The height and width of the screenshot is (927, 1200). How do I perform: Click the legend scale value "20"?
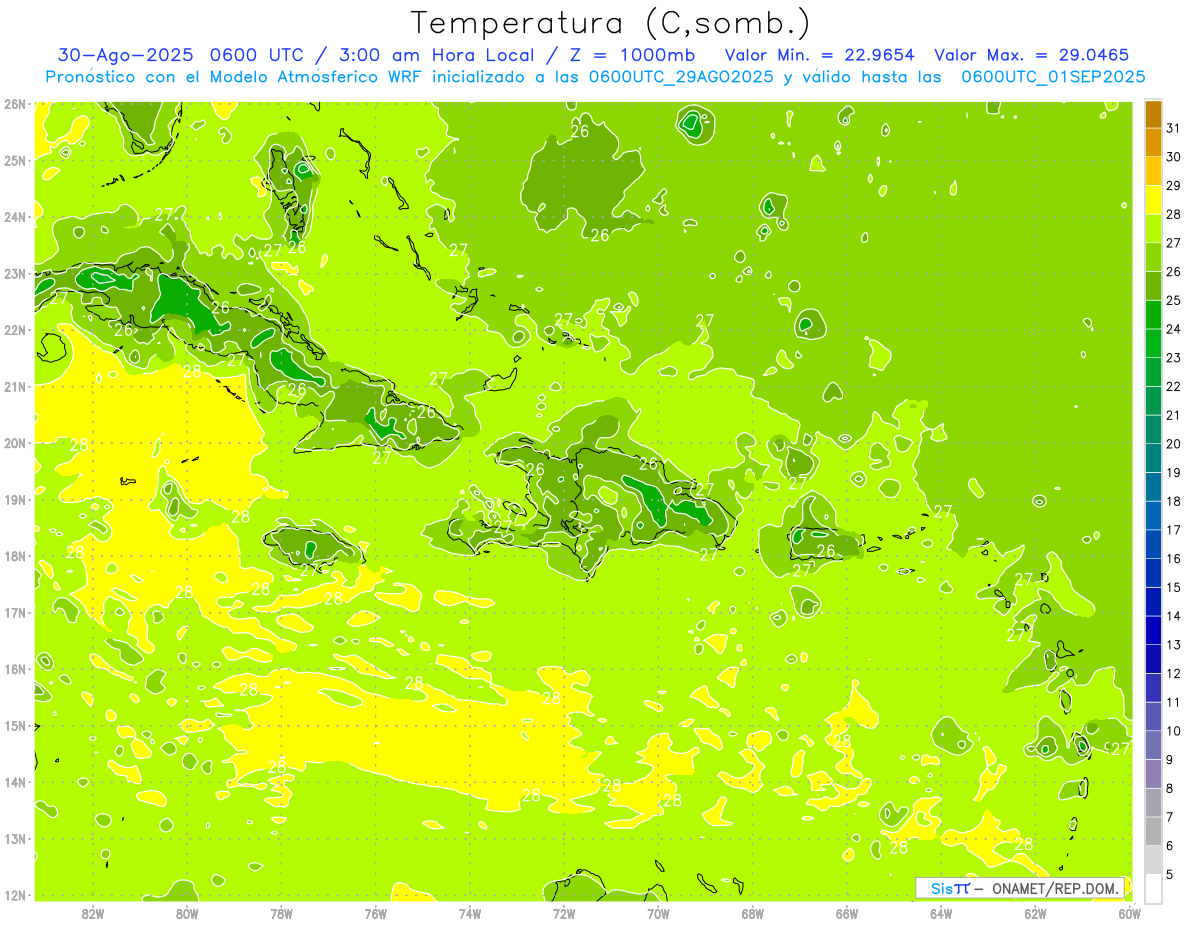tap(1173, 444)
